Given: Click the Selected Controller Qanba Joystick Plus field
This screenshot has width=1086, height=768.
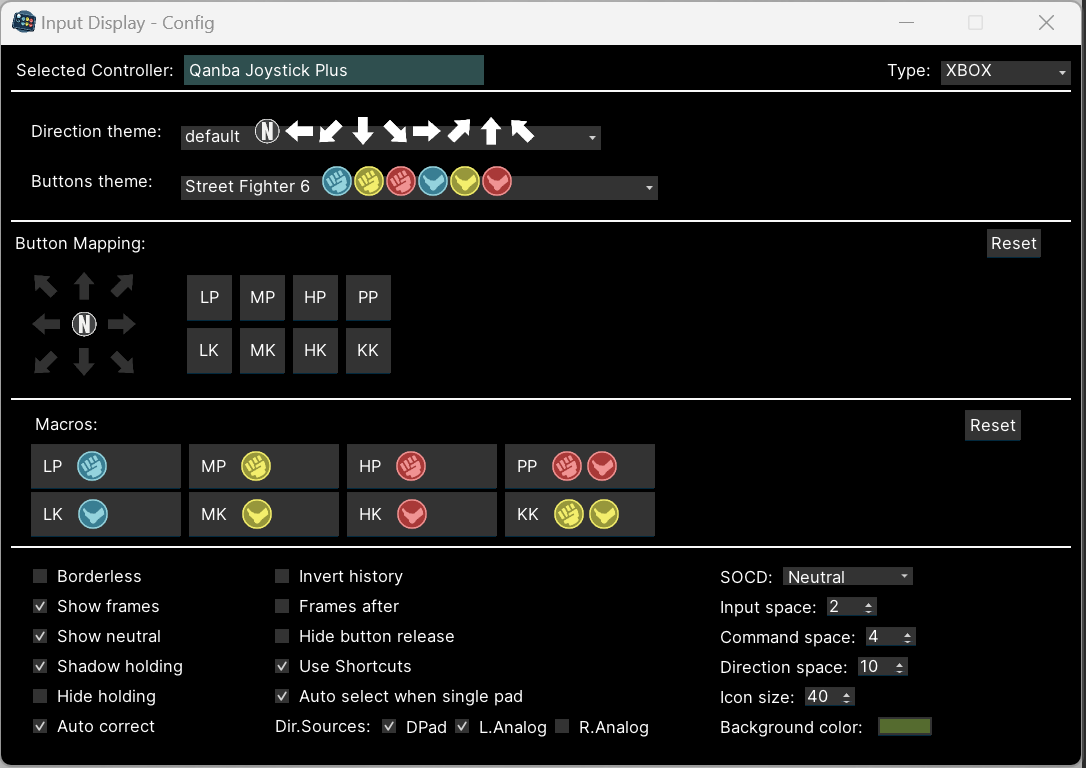Looking at the screenshot, I should [x=334, y=70].
